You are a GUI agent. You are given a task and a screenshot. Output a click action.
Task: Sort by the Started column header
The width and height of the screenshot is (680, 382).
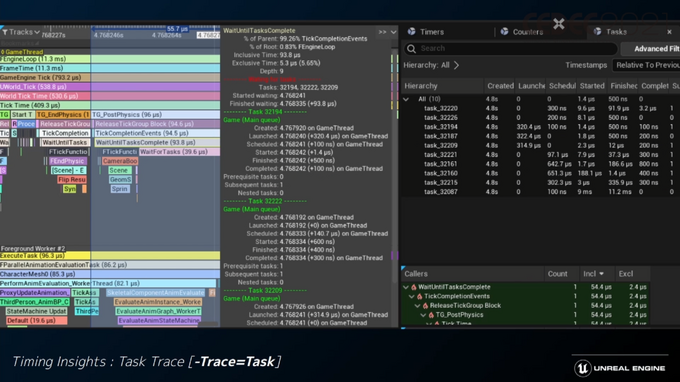point(592,86)
